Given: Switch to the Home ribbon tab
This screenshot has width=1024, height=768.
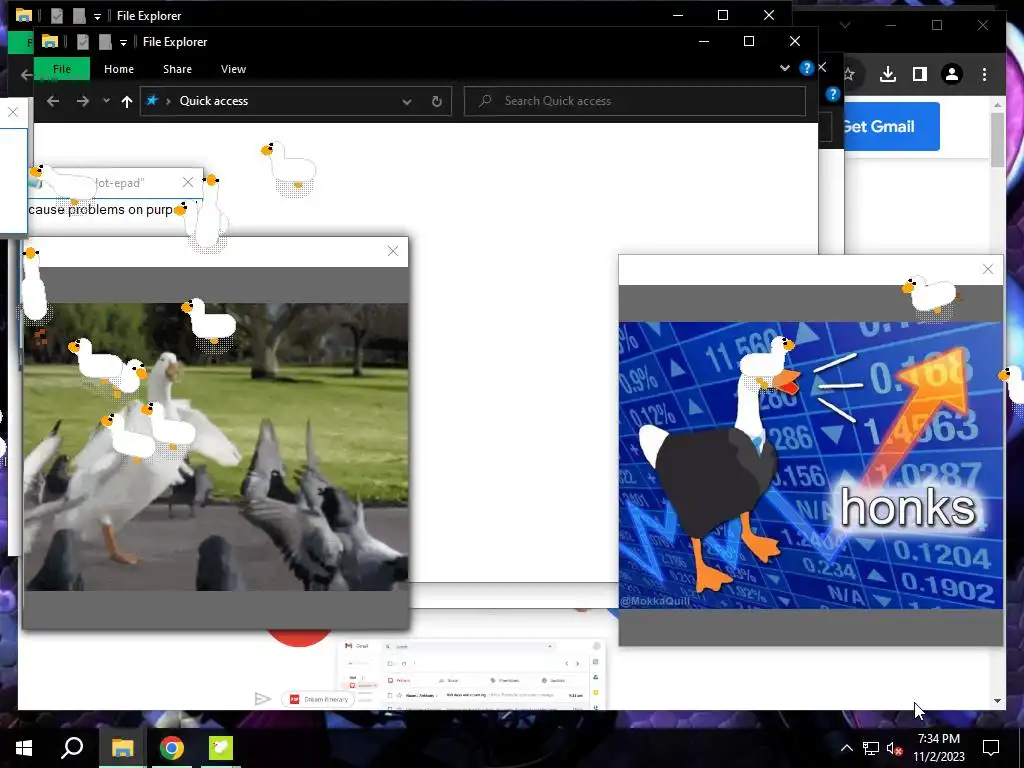Looking at the screenshot, I should click(x=119, y=69).
